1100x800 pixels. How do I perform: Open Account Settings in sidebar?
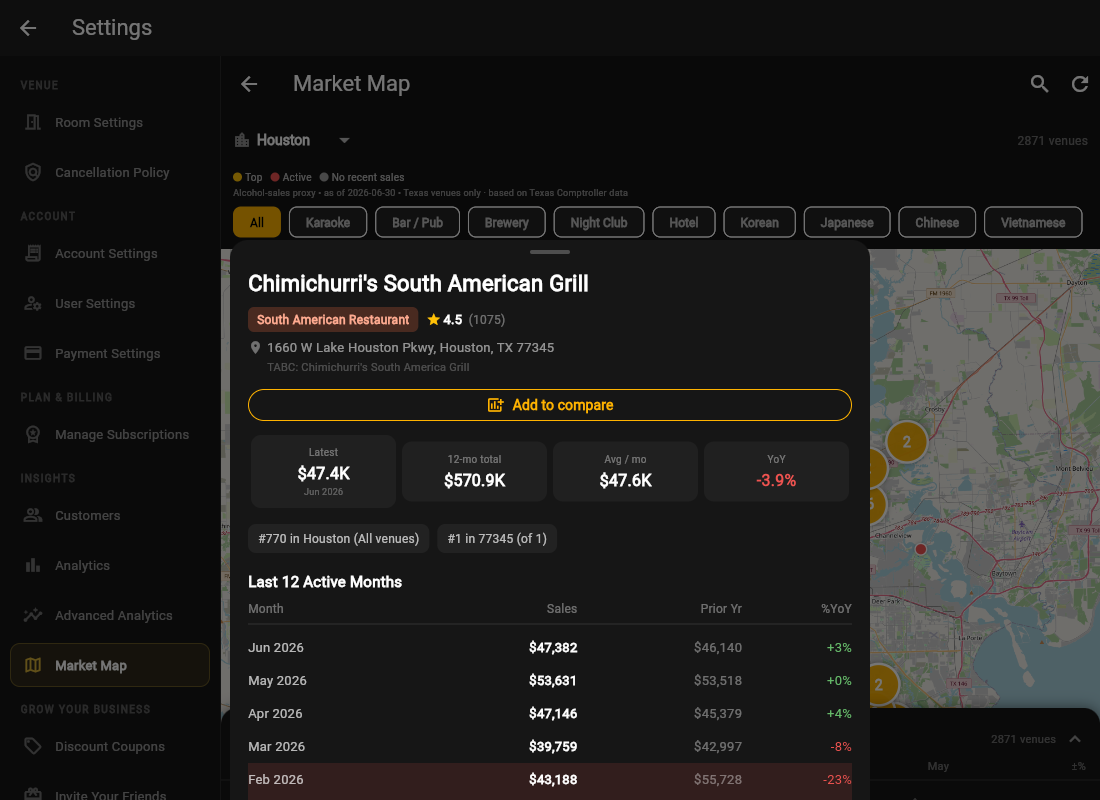click(x=110, y=253)
